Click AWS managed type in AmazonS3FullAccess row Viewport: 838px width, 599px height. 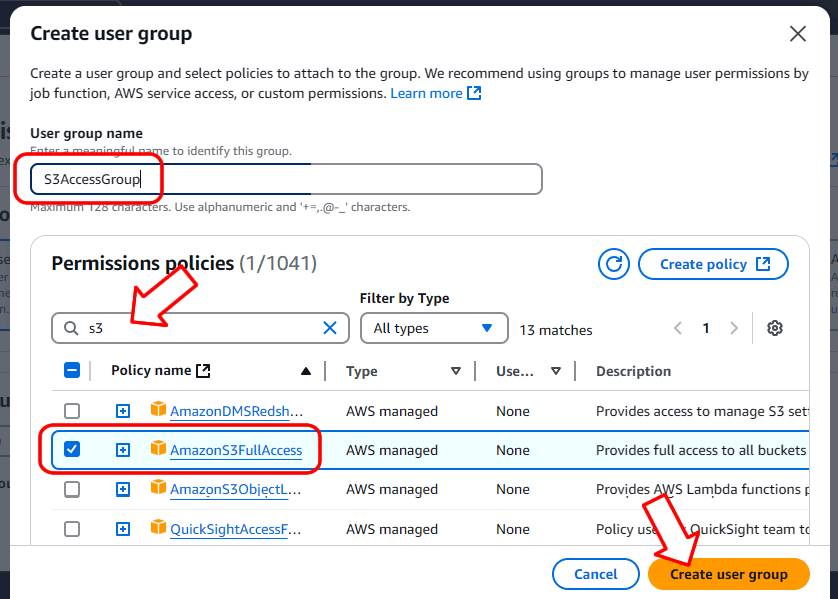[392, 450]
